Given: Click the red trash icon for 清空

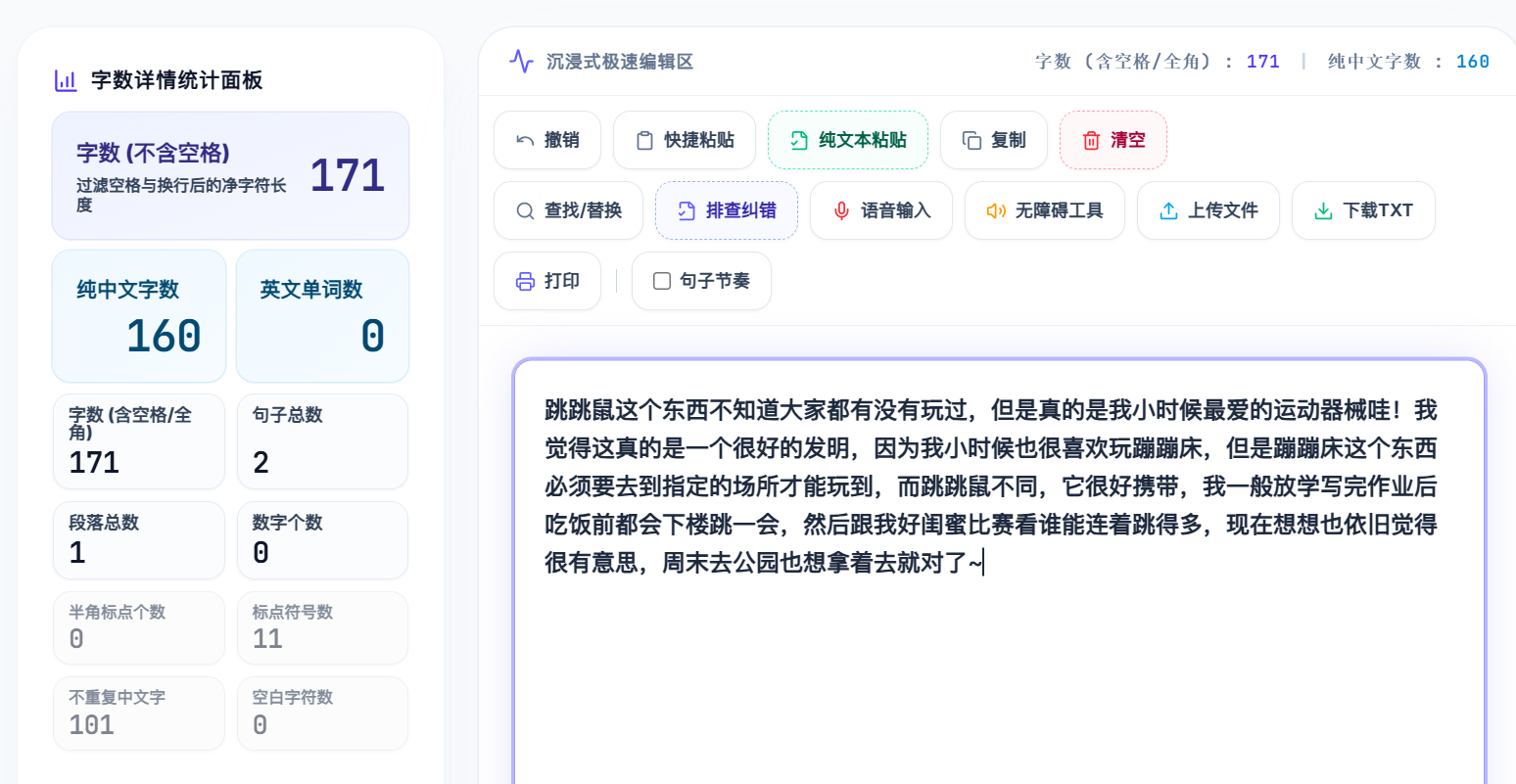Looking at the screenshot, I should [1091, 140].
